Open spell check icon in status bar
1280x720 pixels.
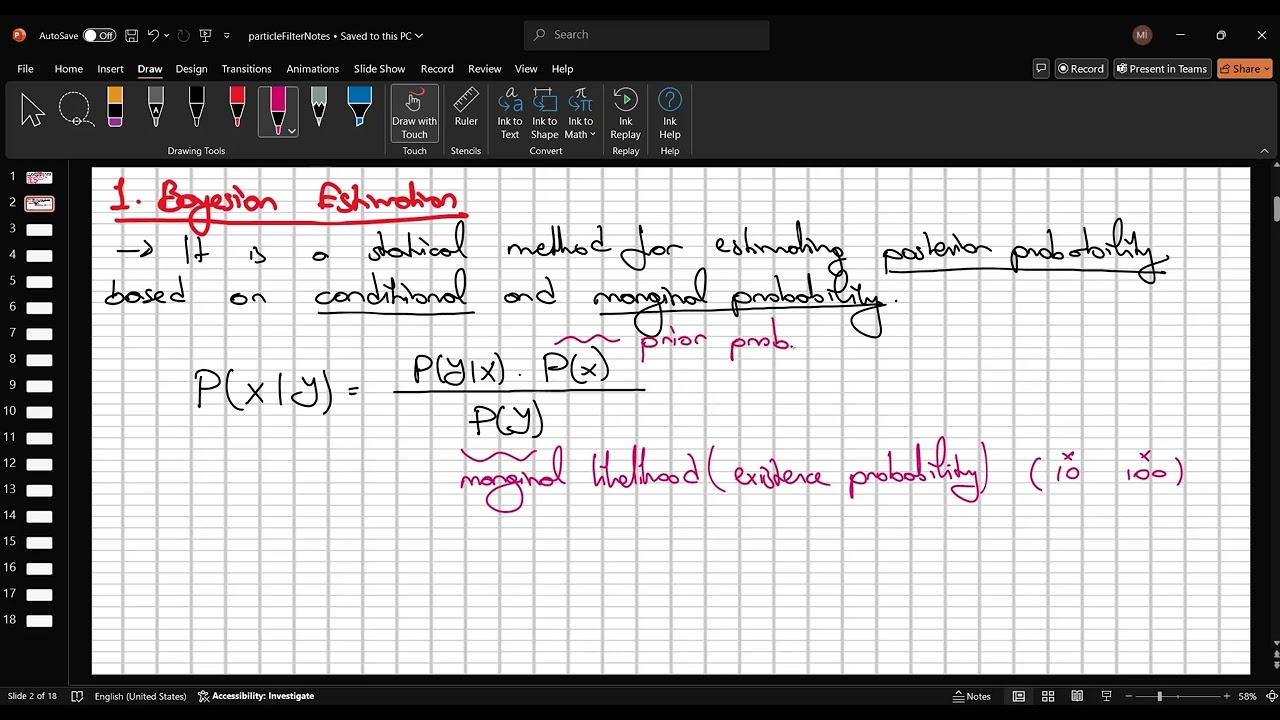pos(77,696)
